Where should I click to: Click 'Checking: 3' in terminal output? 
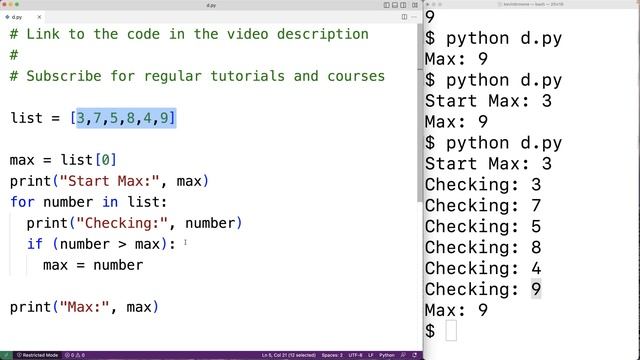tap(483, 184)
